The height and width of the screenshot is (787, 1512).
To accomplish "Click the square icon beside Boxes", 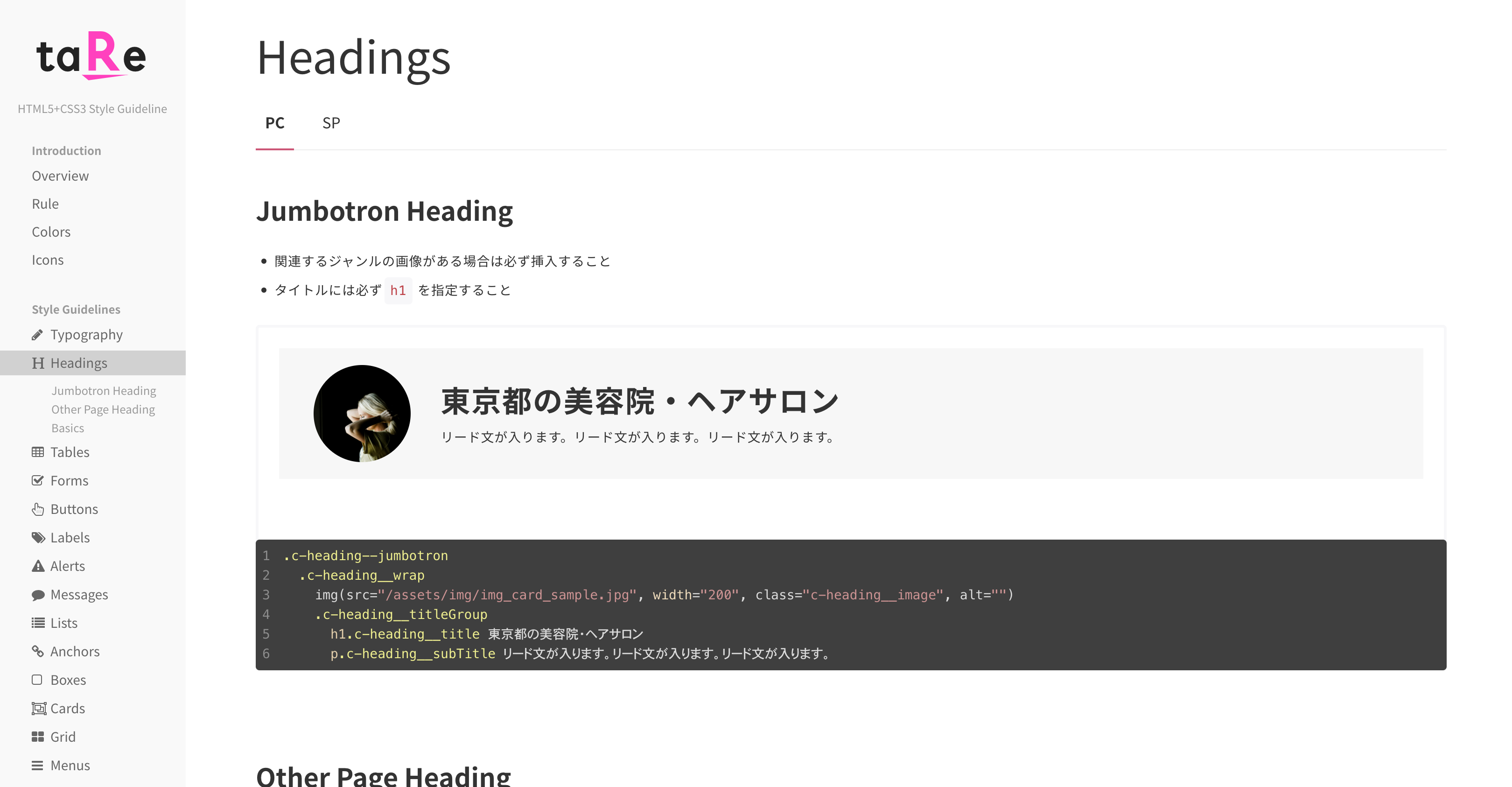I will click(x=37, y=680).
